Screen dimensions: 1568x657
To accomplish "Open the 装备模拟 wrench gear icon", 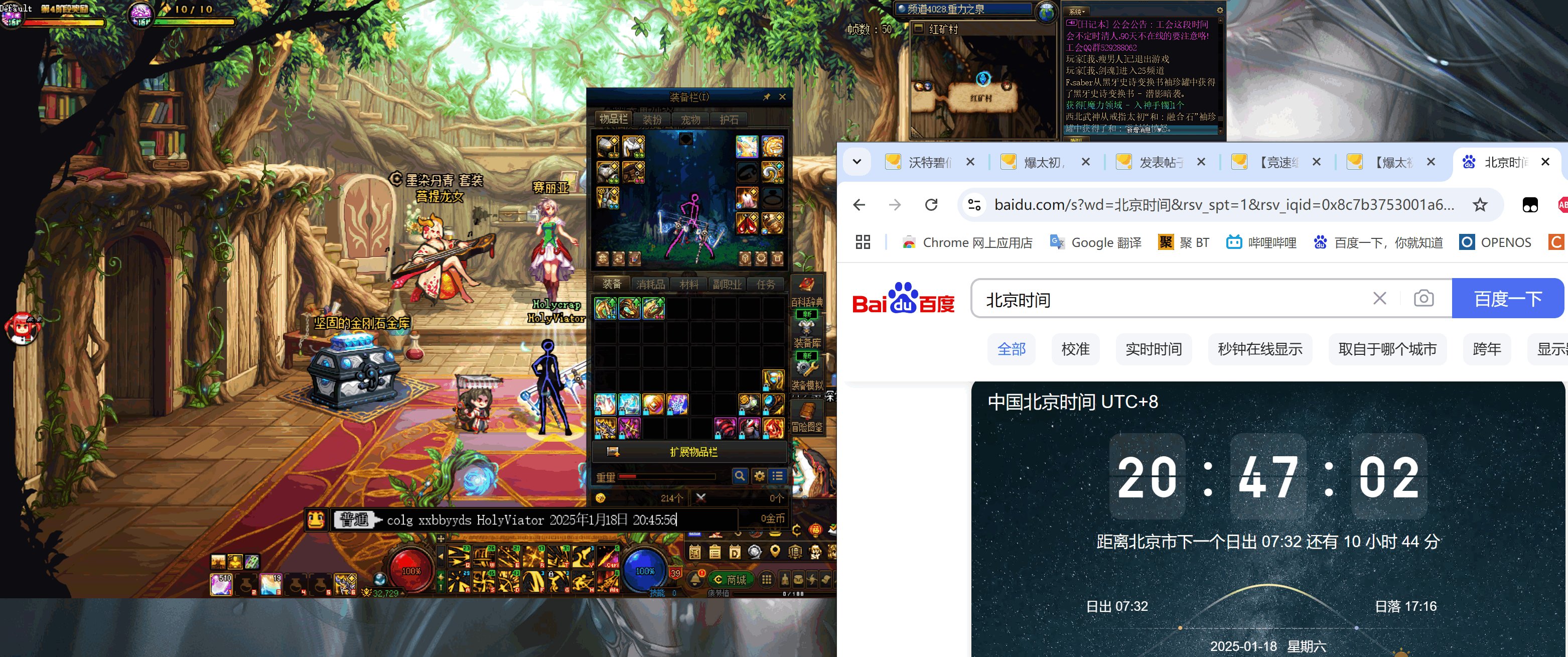I will 807,369.
